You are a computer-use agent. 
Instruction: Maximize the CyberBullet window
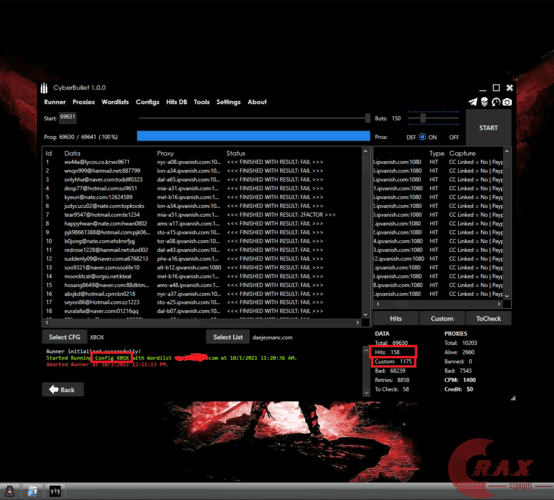click(496, 88)
